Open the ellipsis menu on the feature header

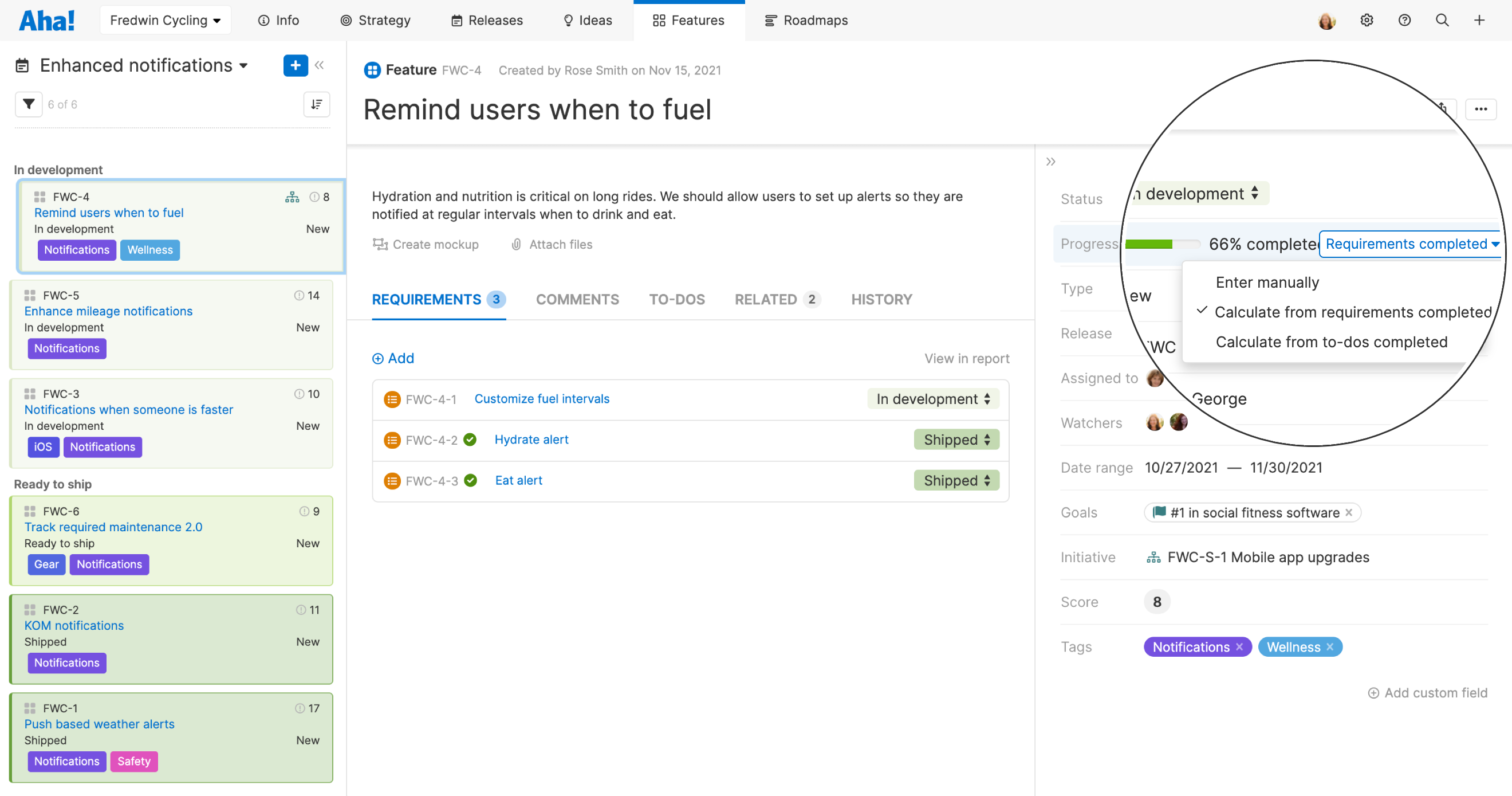(x=1482, y=109)
